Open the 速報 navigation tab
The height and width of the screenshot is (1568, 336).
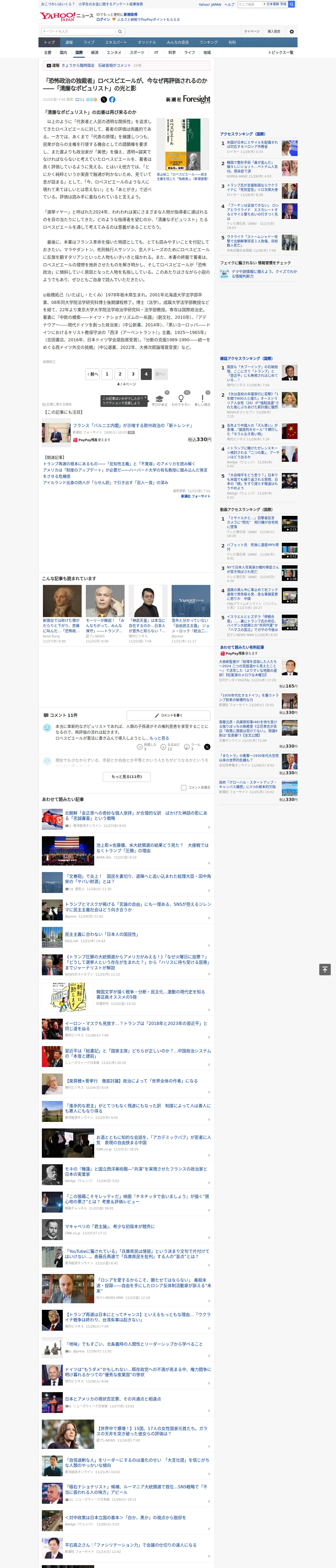pyautogui.click(x=69, y=43)
